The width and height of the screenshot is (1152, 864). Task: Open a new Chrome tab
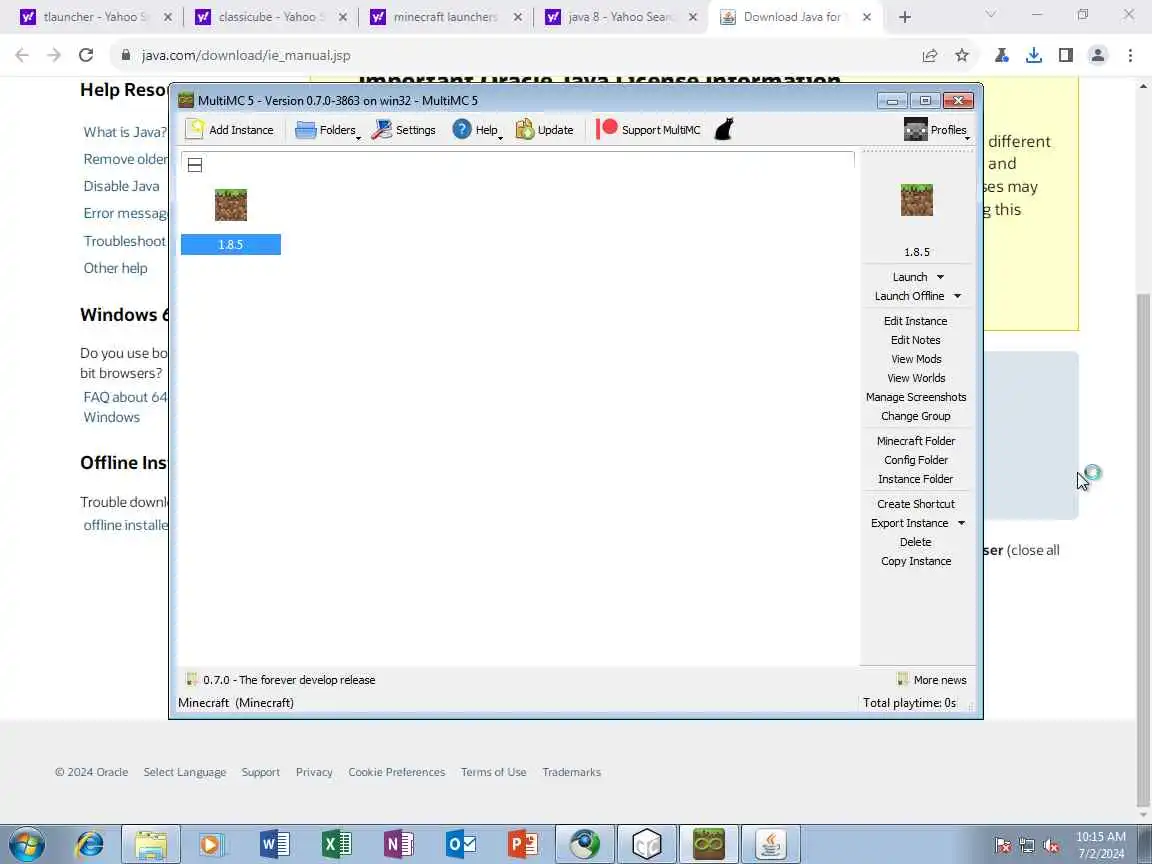point(905,17)
